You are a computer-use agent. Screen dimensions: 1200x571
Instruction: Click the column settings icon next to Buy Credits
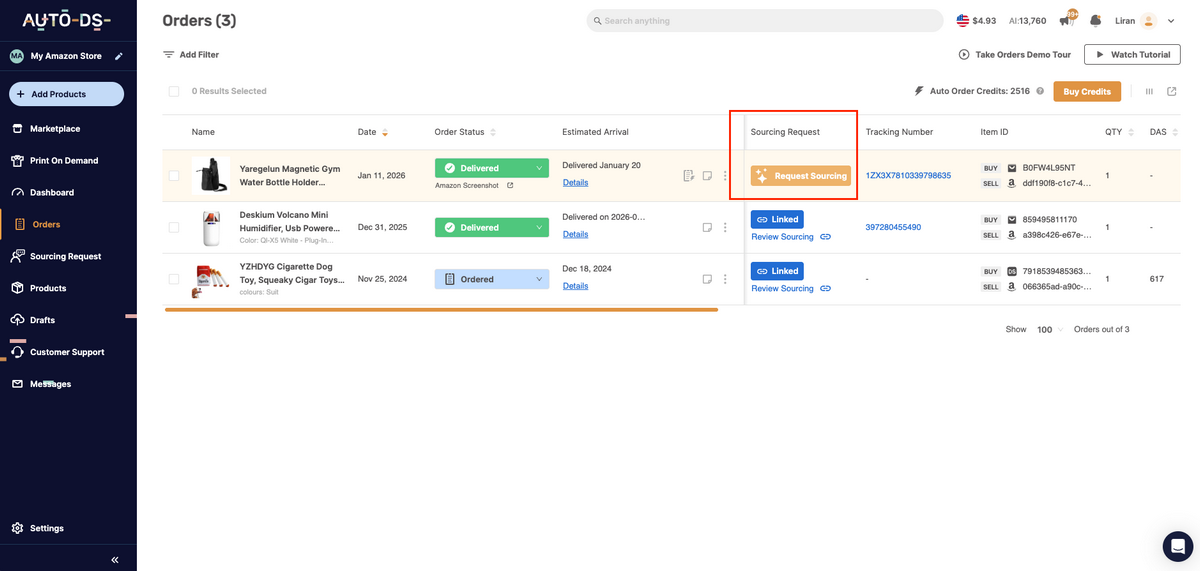click(x=1149, y=91)
